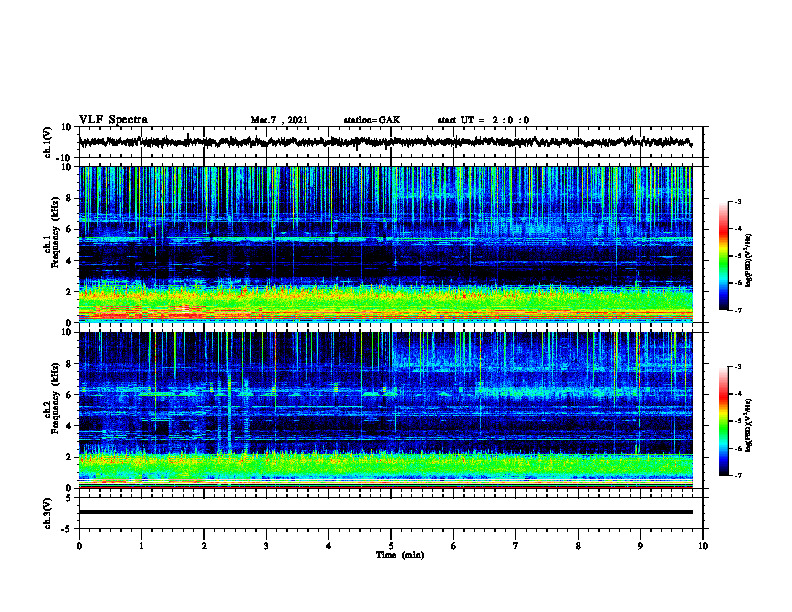Click the "5" tick on ch.3(V) axis
Screen dimensions: 792x612
coord(70,498)
